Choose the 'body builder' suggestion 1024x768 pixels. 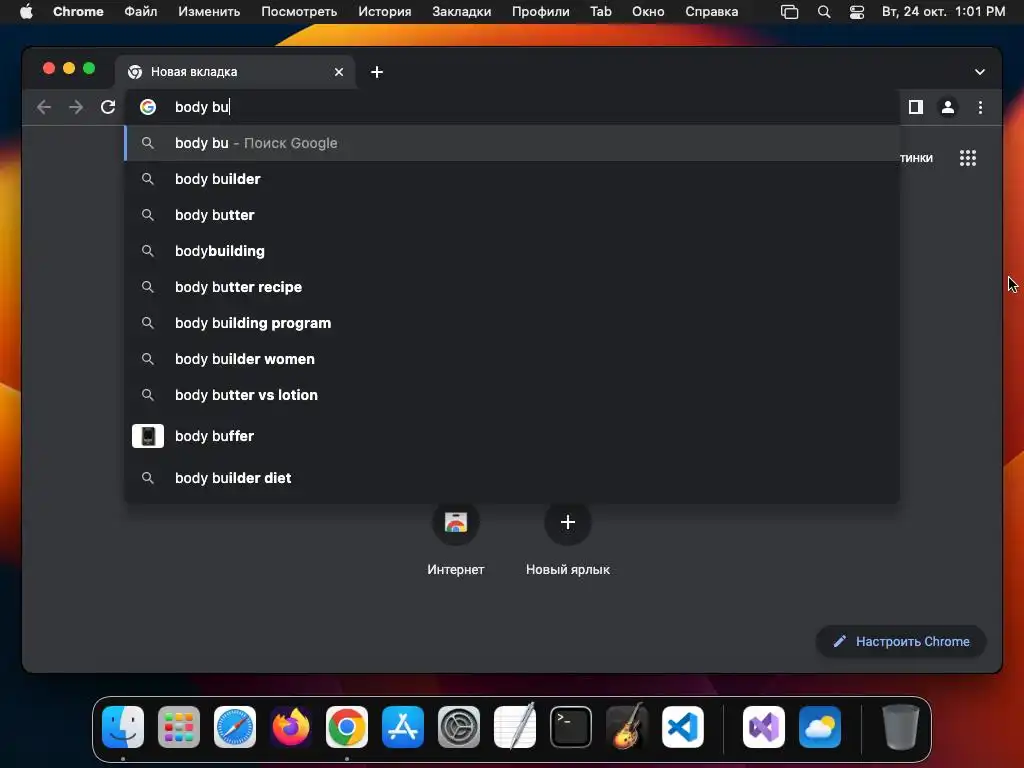point(512,179)
